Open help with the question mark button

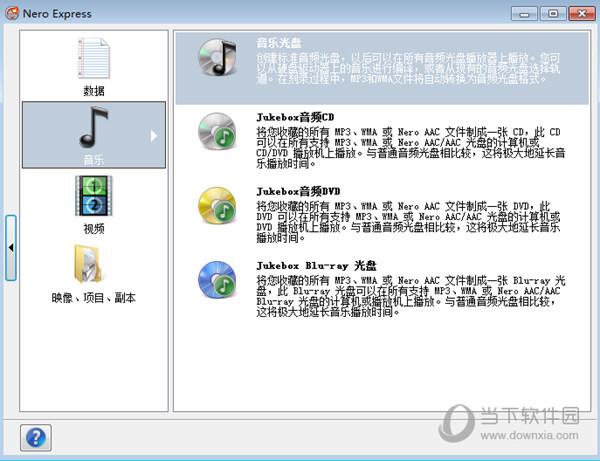[x=37, y=436]
